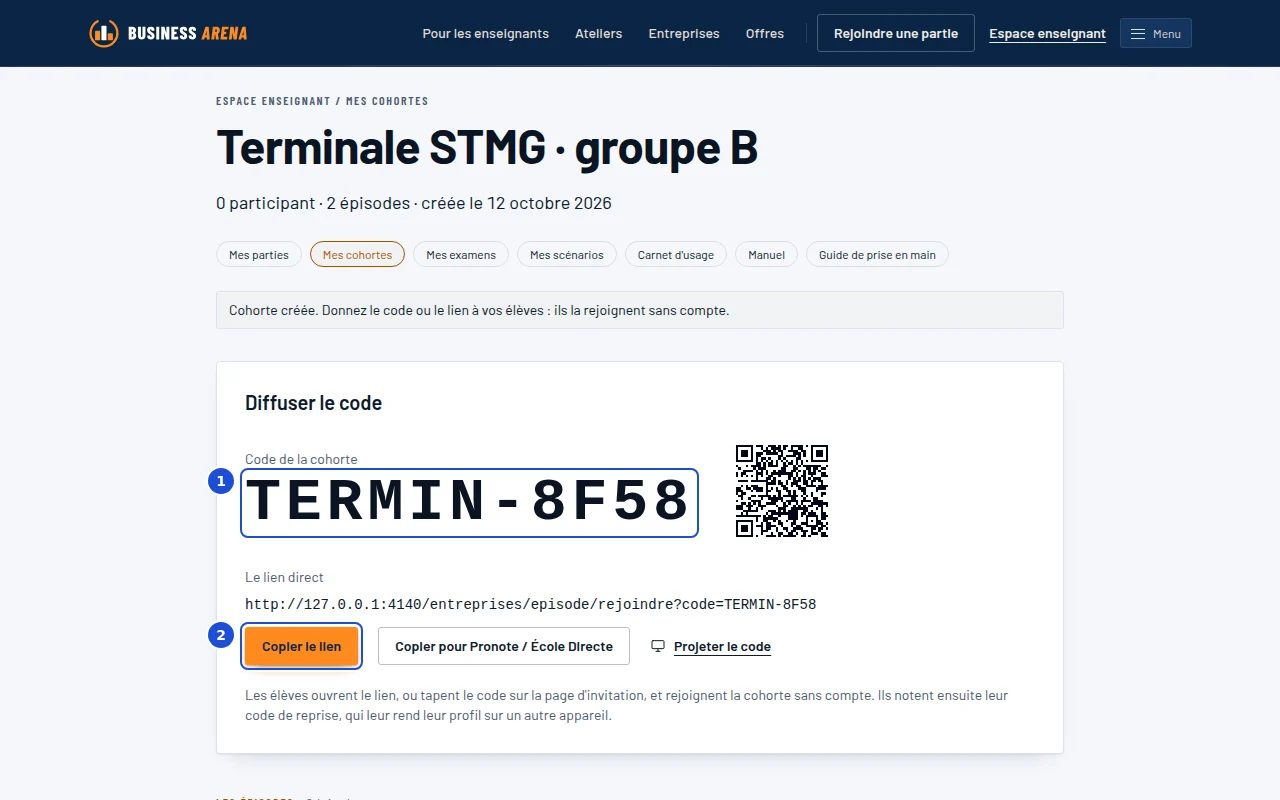Open the hamburger Menu button
1280x800 pixels.
(x=1156, y=33)
